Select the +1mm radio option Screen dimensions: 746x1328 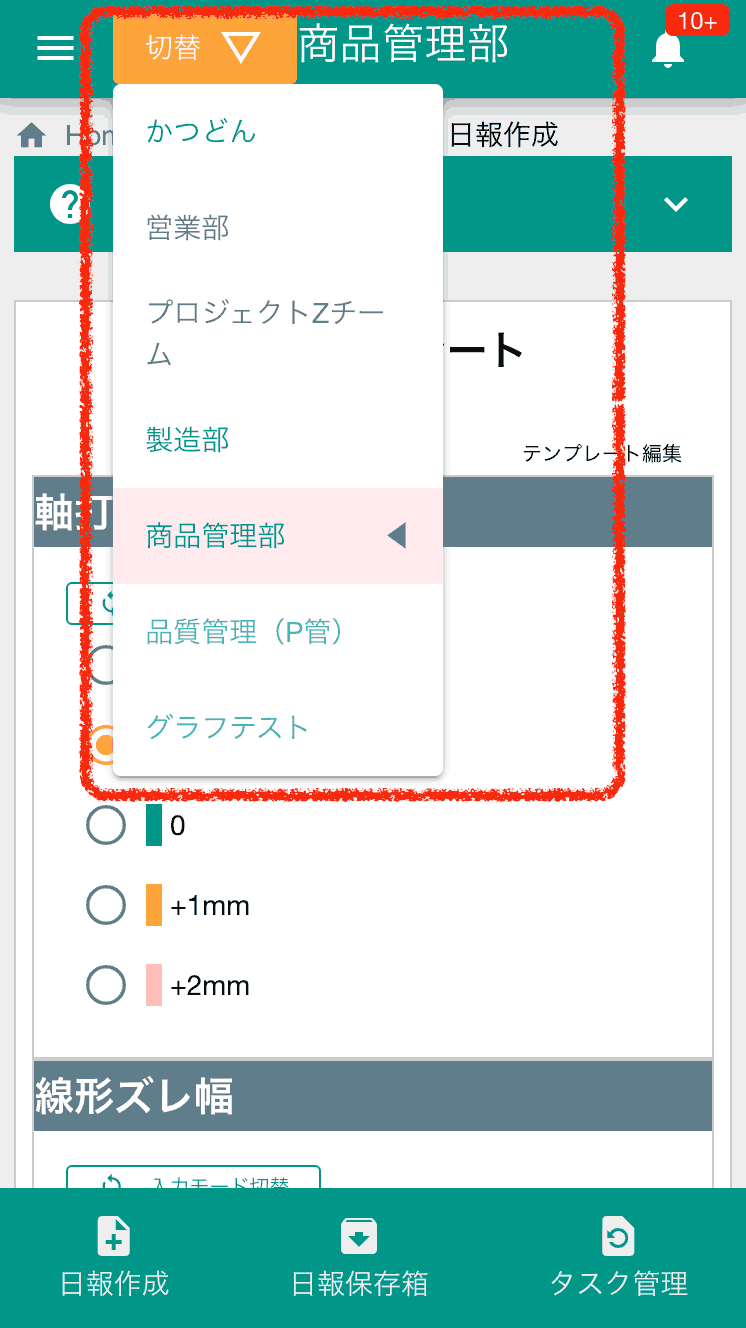[105, 905]
